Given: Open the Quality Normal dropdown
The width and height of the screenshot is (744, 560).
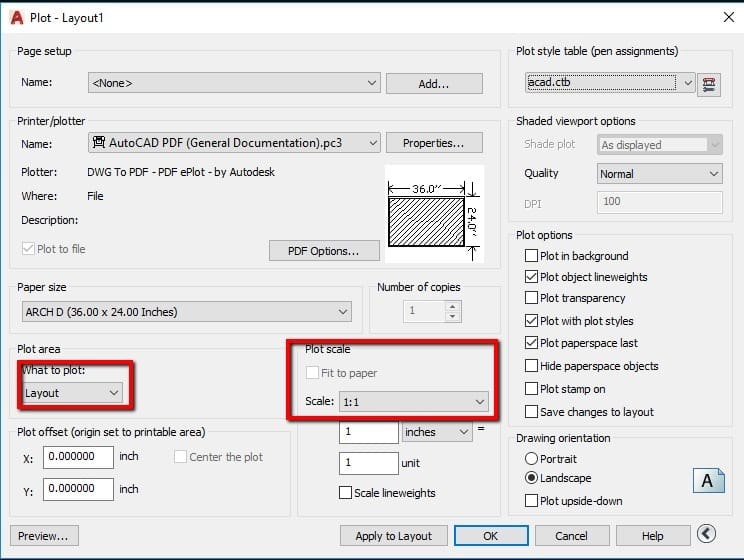Looking at the screenshot, I should (x=660, y=174).
